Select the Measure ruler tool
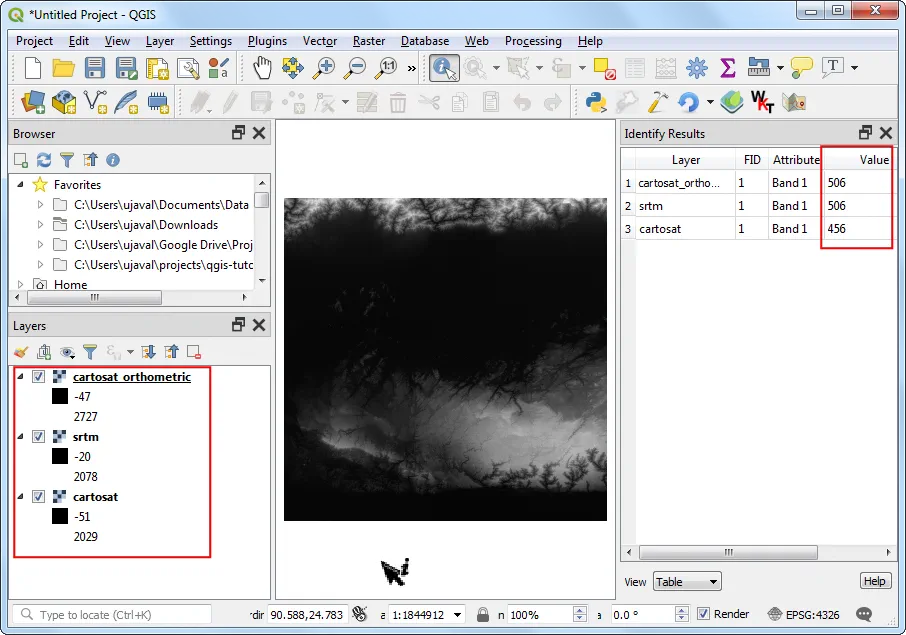The image size is (906, 635). pyautogui.click(x=759, y=68)
